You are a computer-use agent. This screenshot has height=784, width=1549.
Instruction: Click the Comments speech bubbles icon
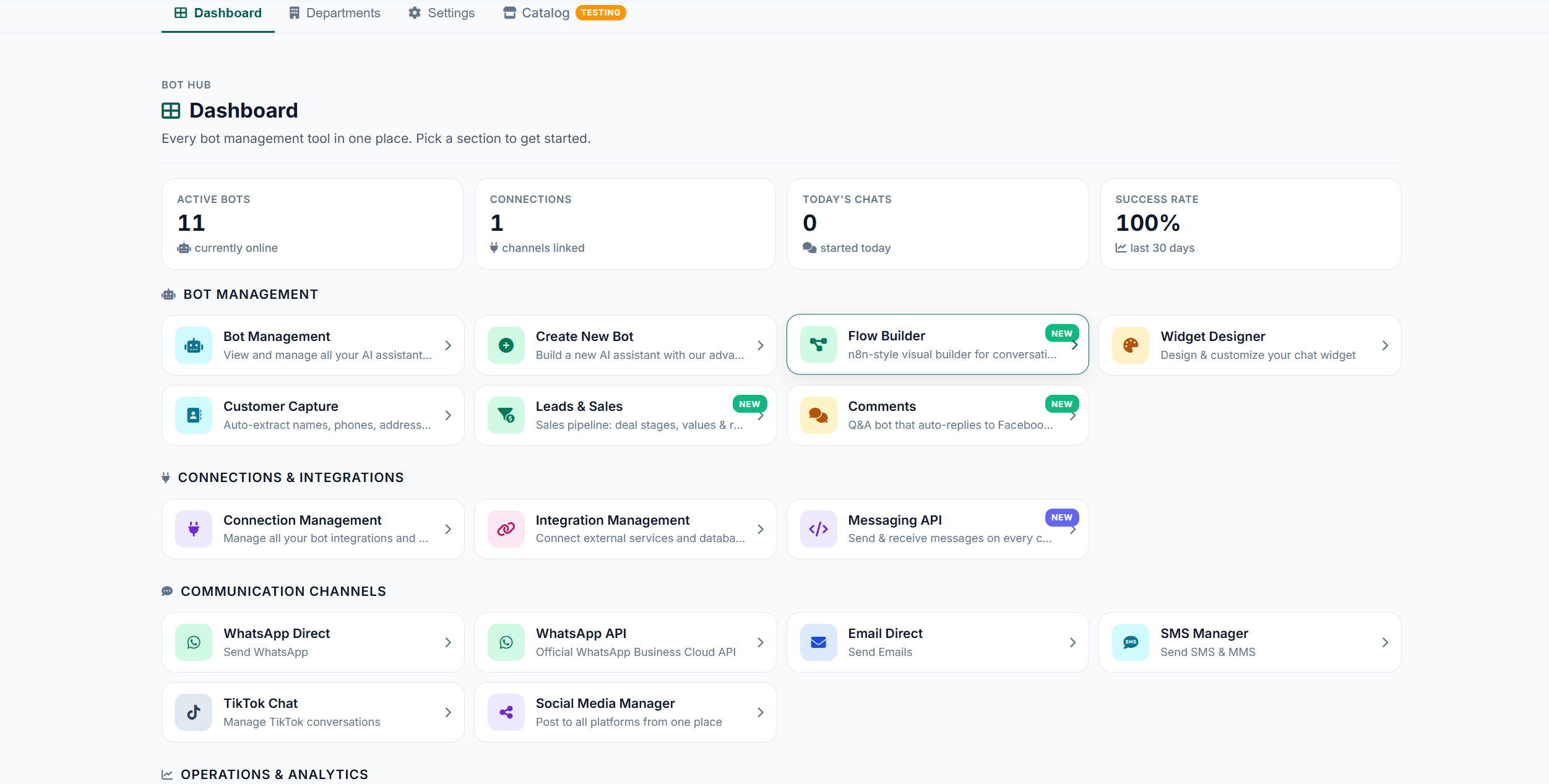(x=818, y=415)
